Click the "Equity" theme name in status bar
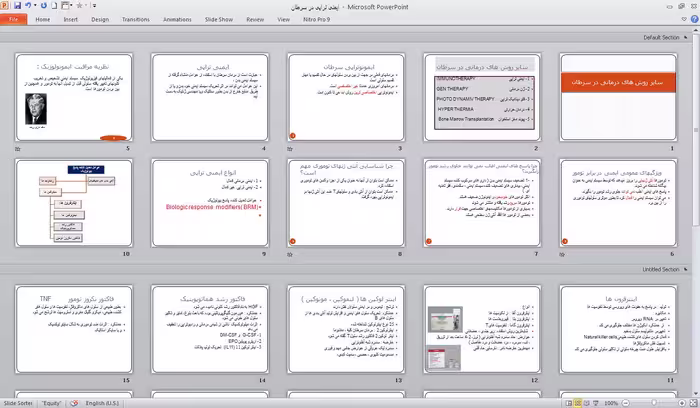The width and height of the screenshot is (700, 408). click(x=51, y=403)
